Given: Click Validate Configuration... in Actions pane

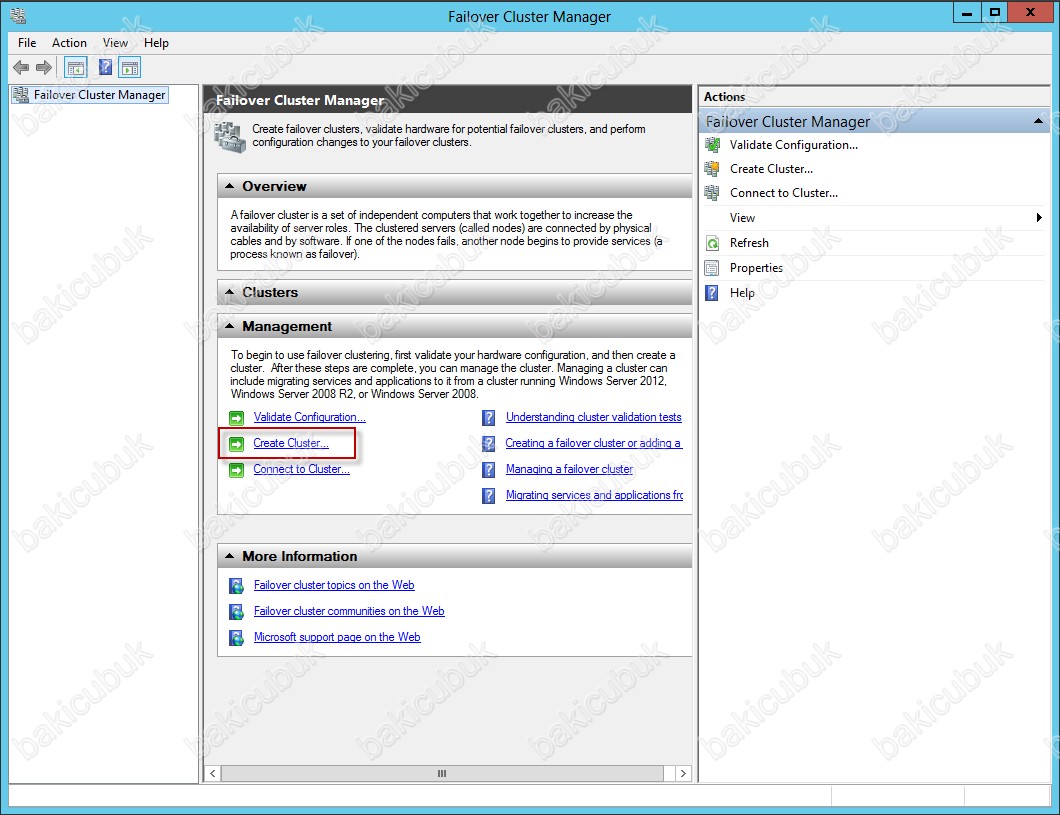Looking at the screenshot, I should click(x=794, y=145).
